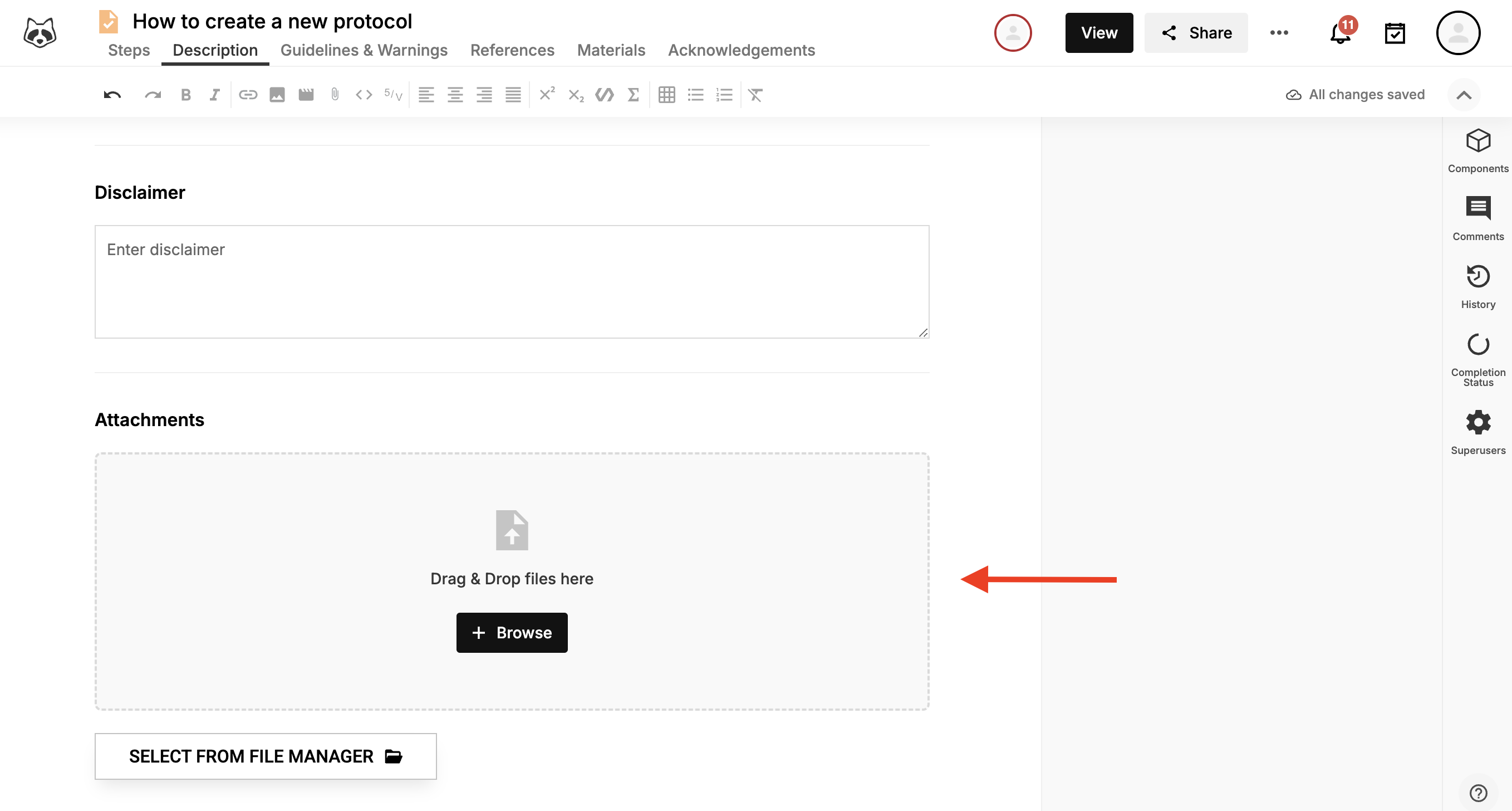Open the Materials tab
This screenshot has height=811, width=1512.
611,51
